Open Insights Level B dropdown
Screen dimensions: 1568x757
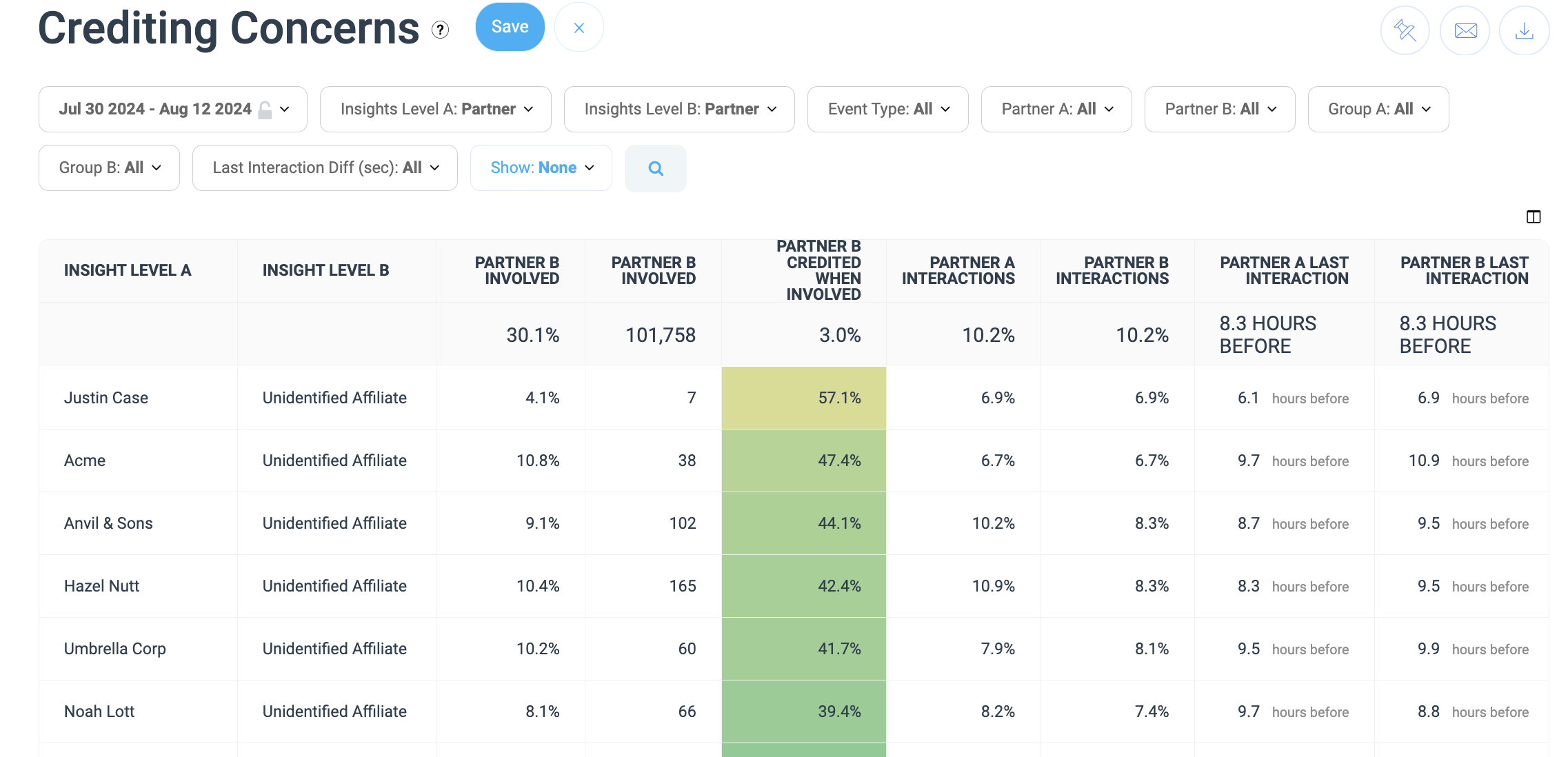[x=679, y=109]
